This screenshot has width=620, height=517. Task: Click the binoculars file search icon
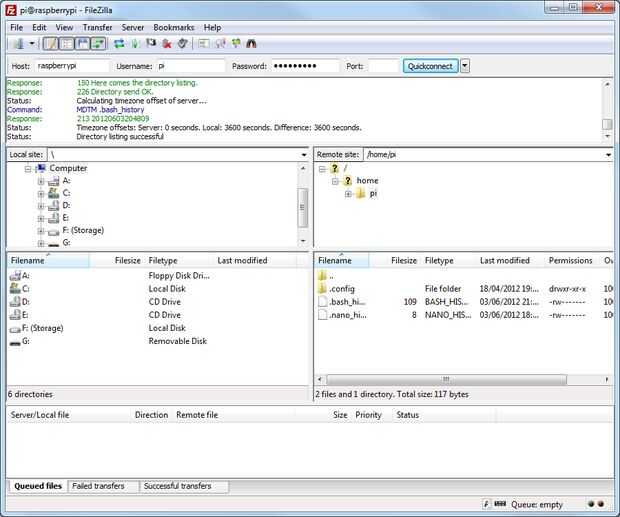[x=252, y=44]
